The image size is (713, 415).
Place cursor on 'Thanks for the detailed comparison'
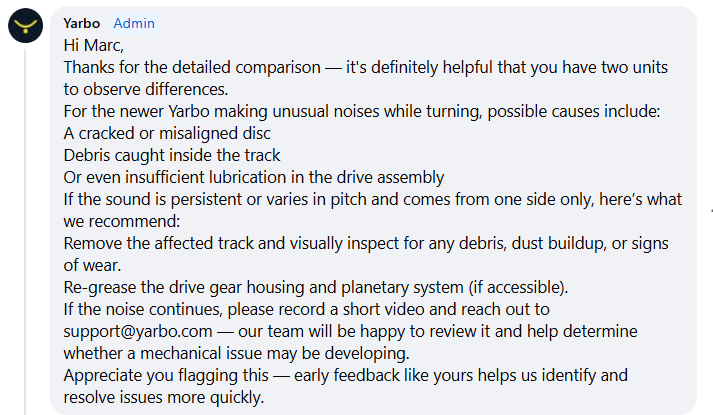(x=192, y=67)
